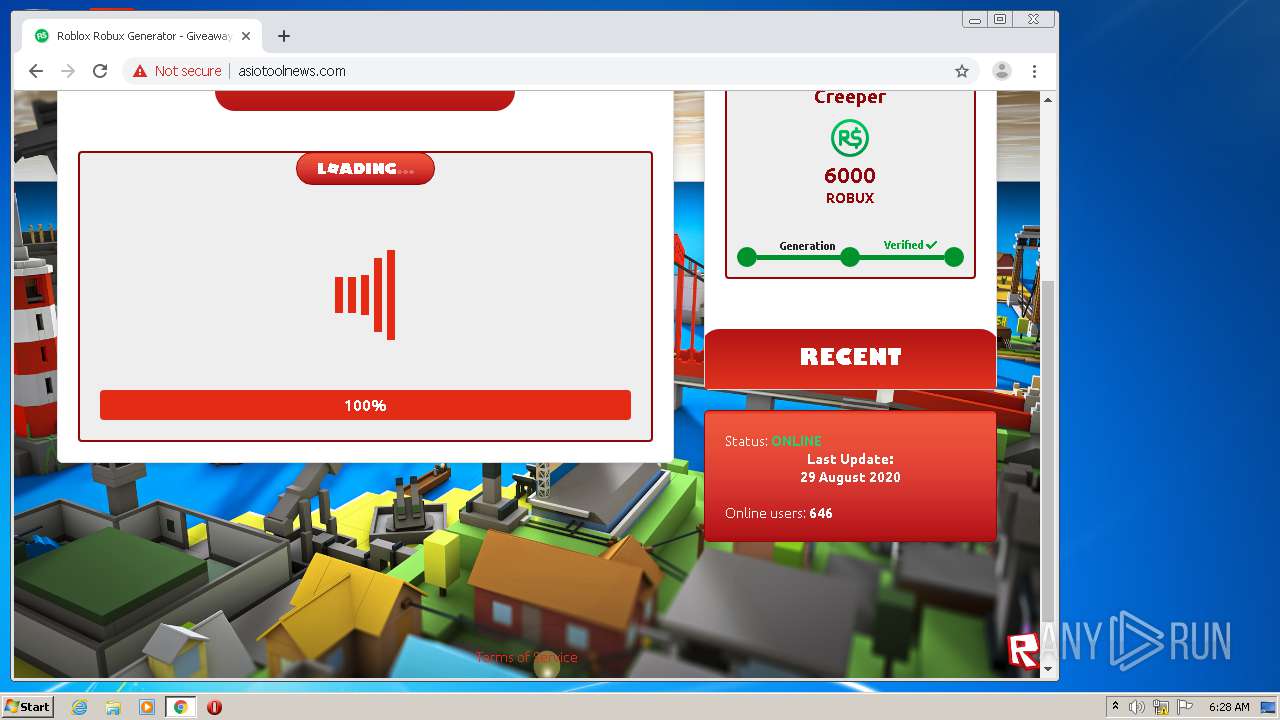Click the Creeper username heading
Screen dimensions: 1280x720
[850, 97]
